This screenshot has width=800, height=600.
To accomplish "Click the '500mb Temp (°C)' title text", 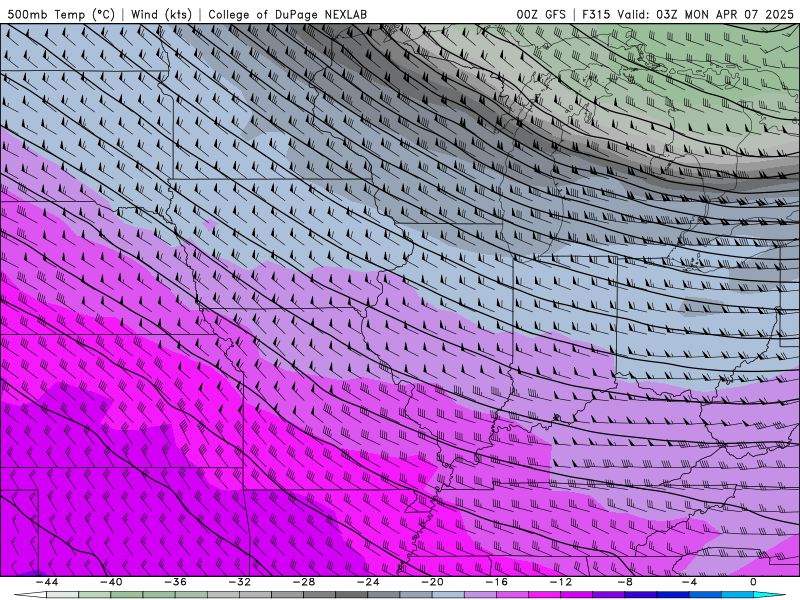I will click(x=61, y=14).
